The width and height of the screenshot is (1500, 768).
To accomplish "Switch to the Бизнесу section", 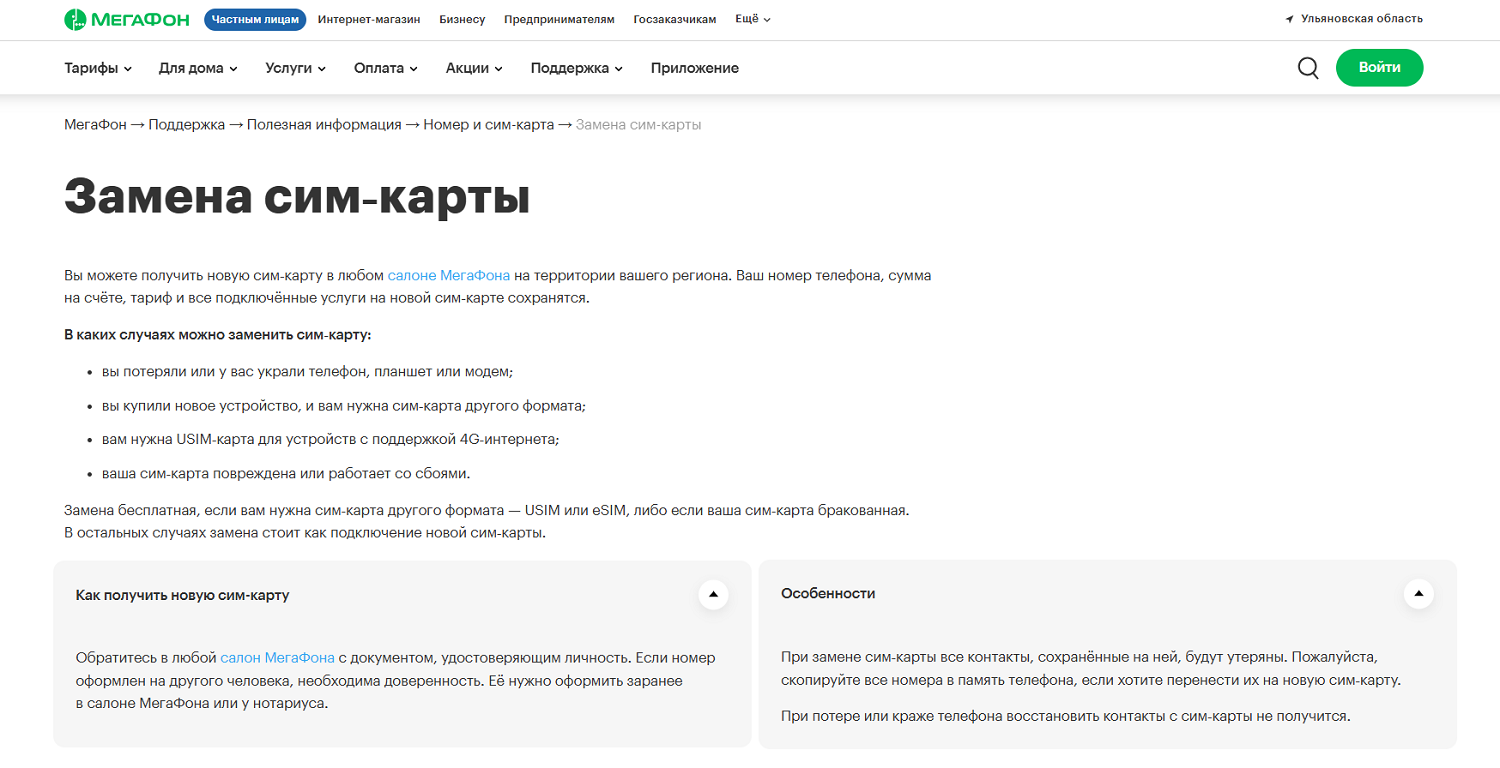I will click(x=462, y=19).
